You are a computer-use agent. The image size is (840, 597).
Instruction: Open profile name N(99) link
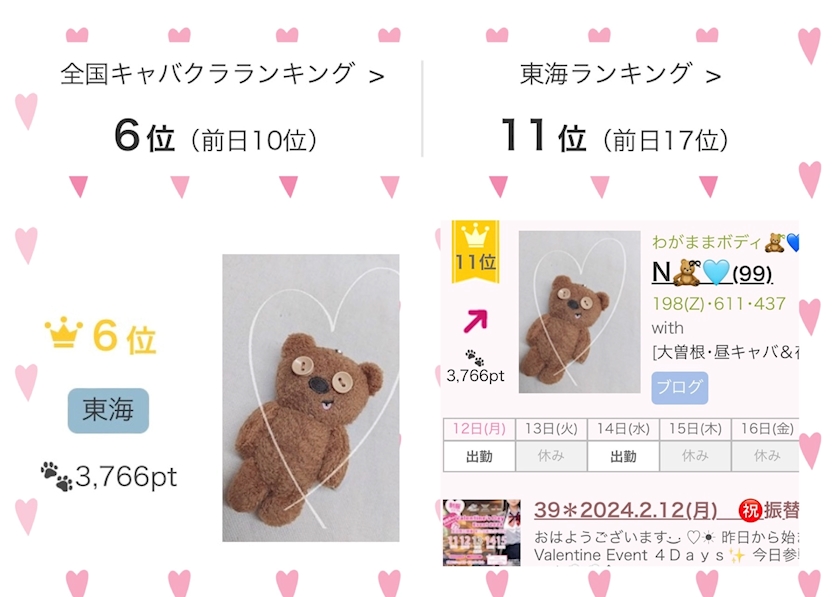[x=712, y=273]
